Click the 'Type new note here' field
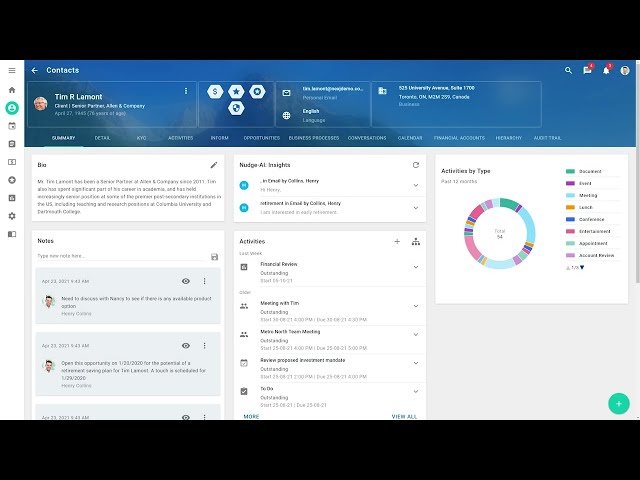The image size is (640, 480). [x=120, y=256]
